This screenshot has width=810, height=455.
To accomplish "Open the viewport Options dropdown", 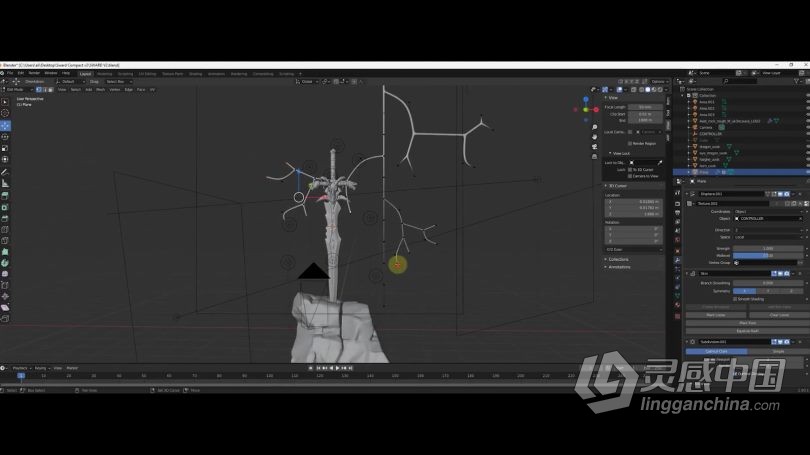I will [x=659, y=81].
